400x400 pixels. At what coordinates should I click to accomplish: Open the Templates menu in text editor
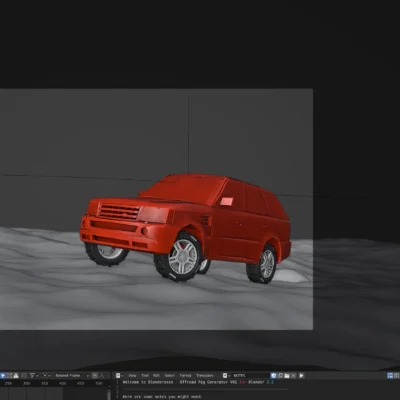[x=205, y=375]
